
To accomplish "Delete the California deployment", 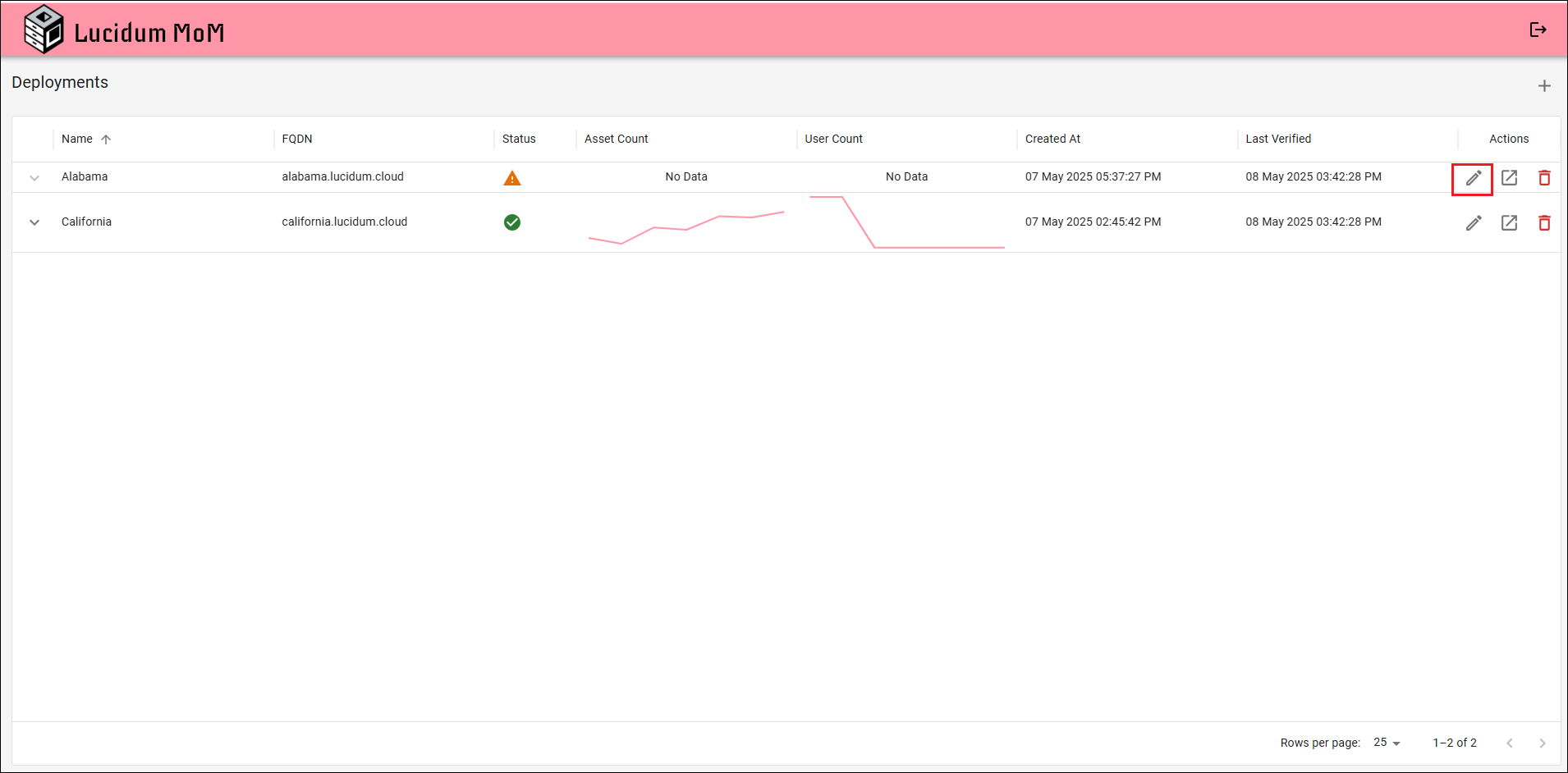I will 1543,223.
